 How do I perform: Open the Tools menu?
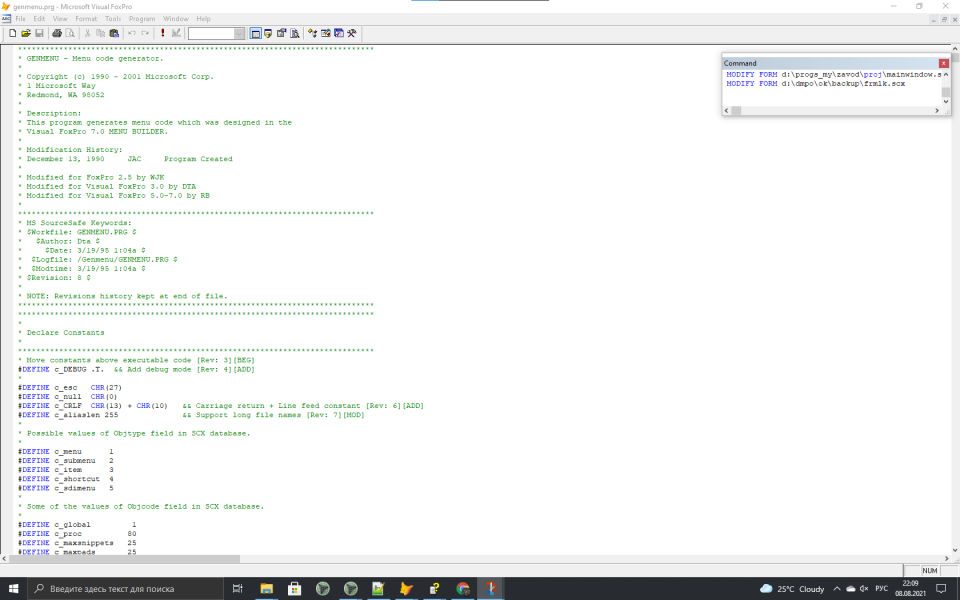point(113,19)
